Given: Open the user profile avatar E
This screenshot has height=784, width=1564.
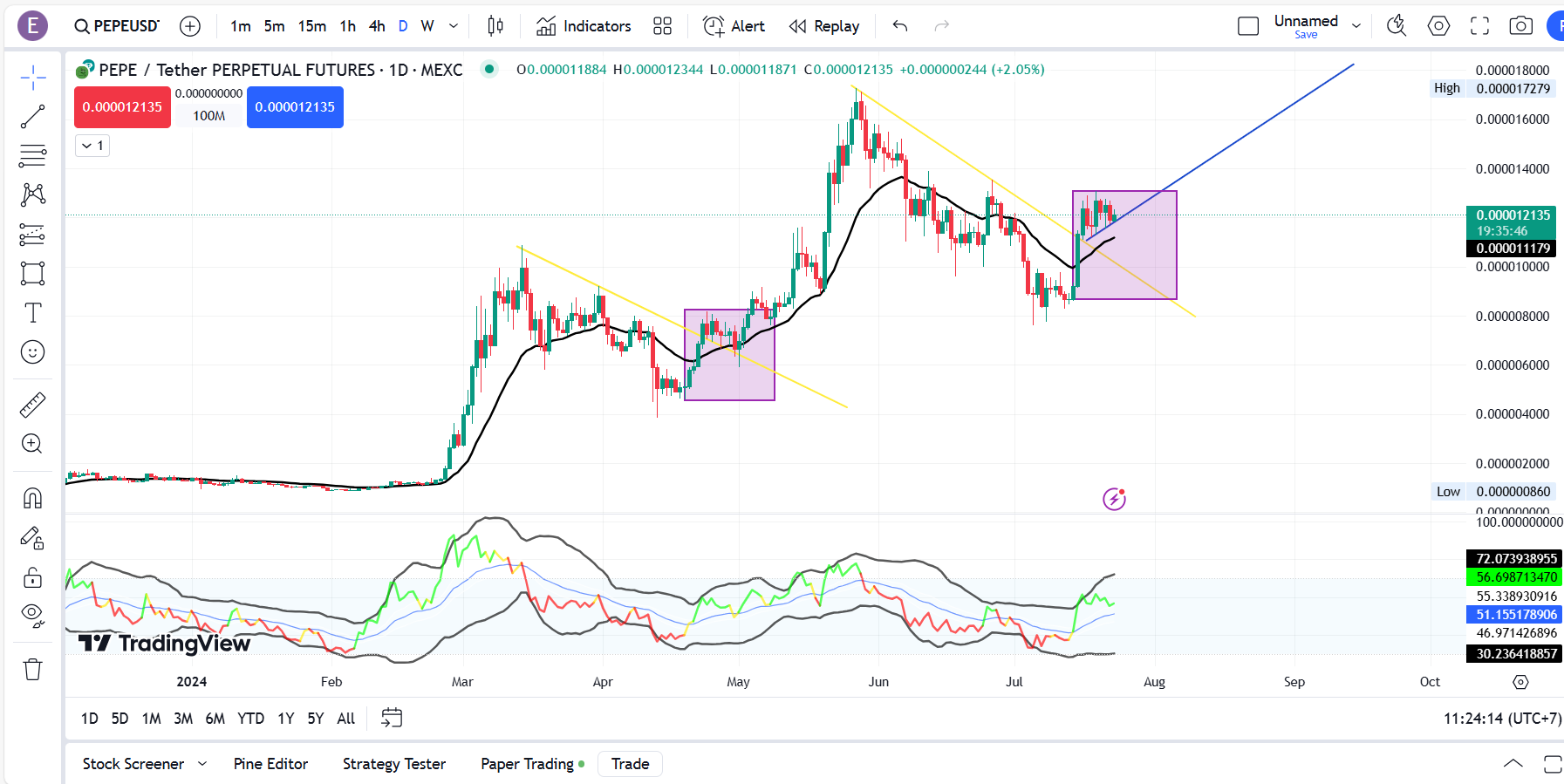Looking at the screenshot, I should [x=33, y=26].
